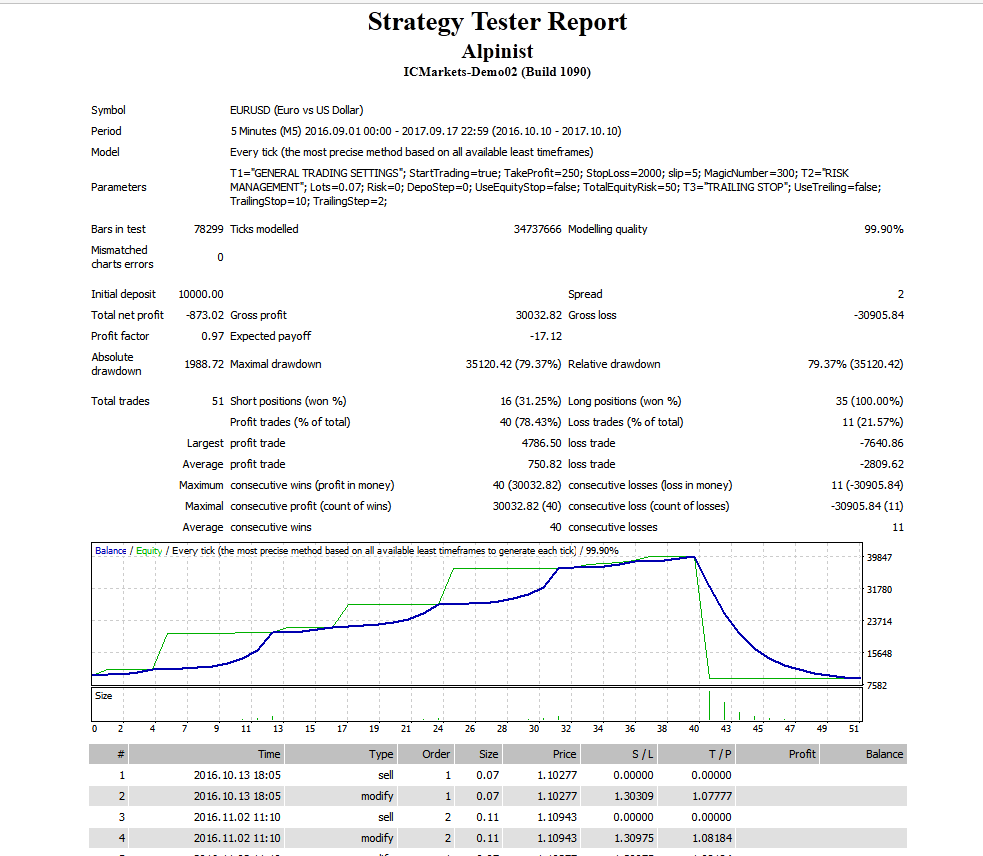Click the Profit factor value 0.97

click(213, 336)
